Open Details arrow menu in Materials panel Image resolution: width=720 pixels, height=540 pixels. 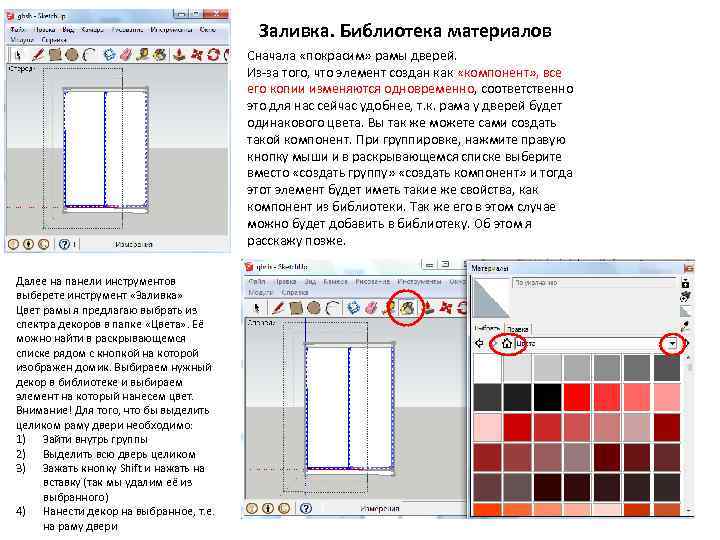coord(687,343)
